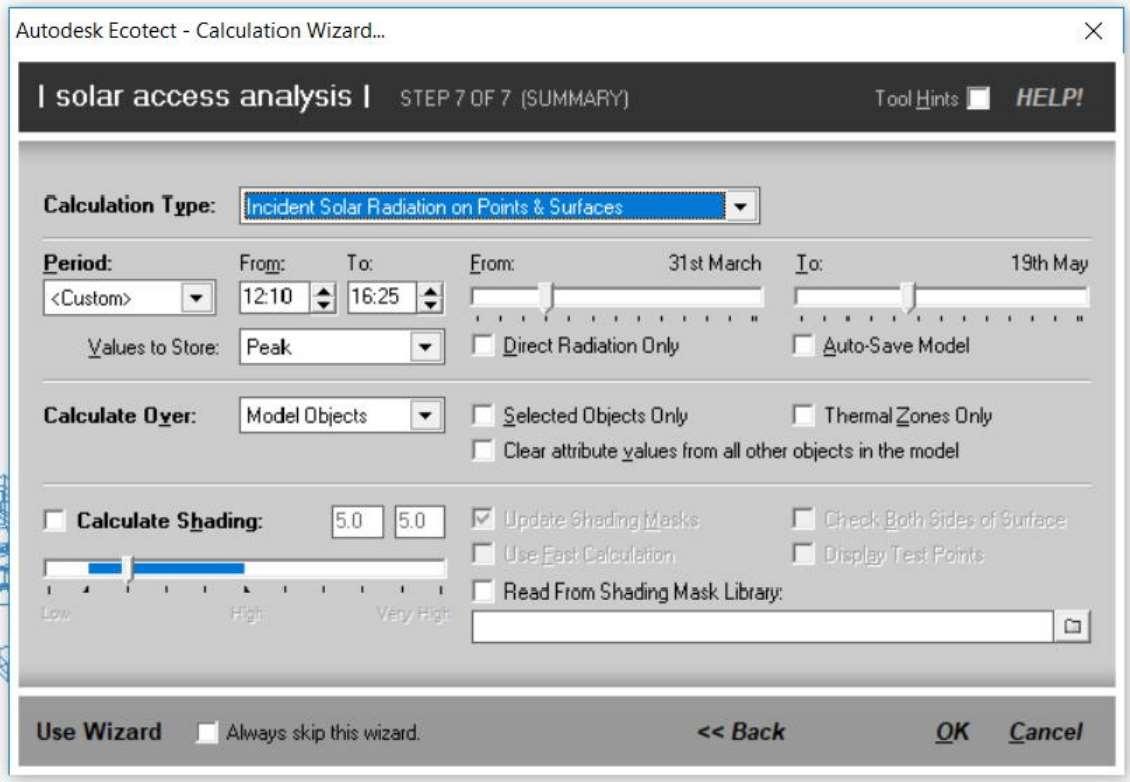Decrease the From time 12:10 value
This screenshot has height=782, width=1130.
coord(324,305)
